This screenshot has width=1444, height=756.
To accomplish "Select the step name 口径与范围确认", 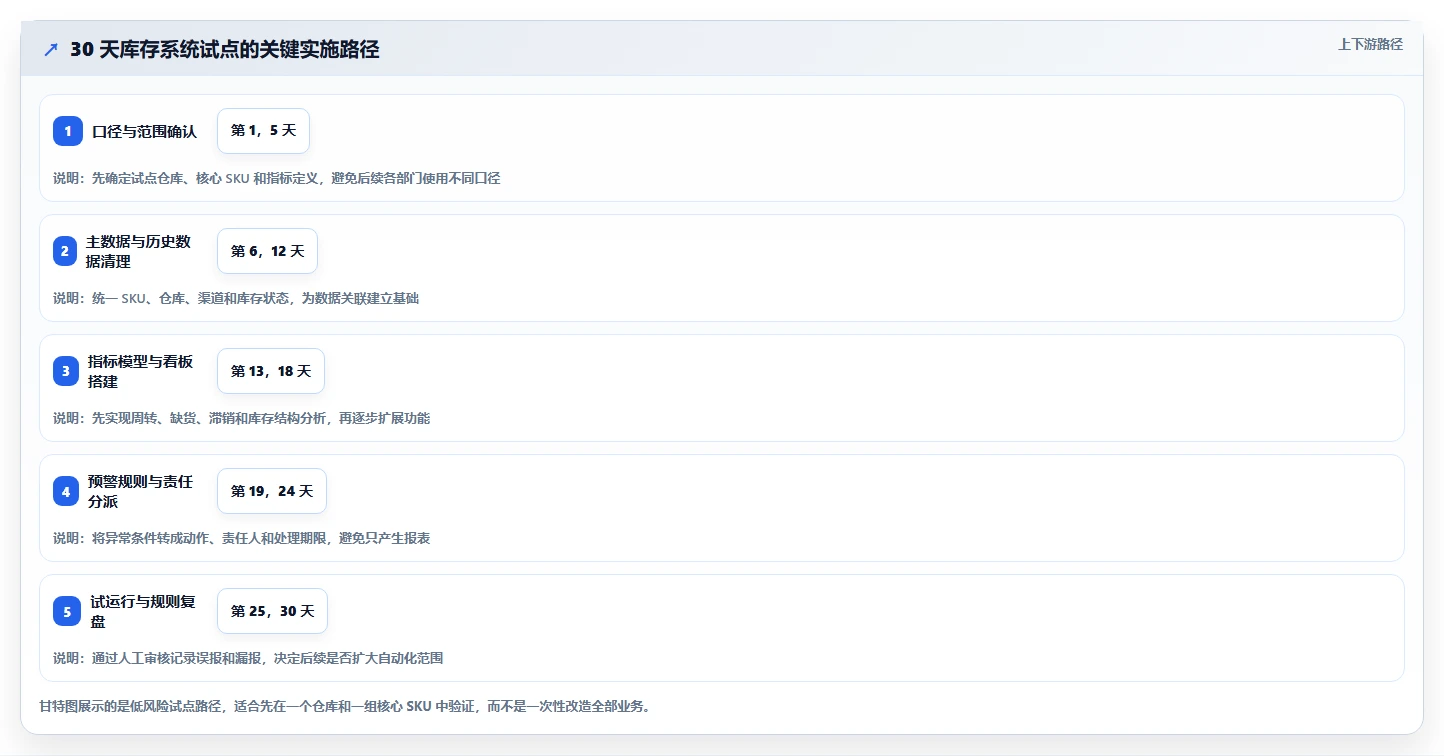I will click(145, 131).
